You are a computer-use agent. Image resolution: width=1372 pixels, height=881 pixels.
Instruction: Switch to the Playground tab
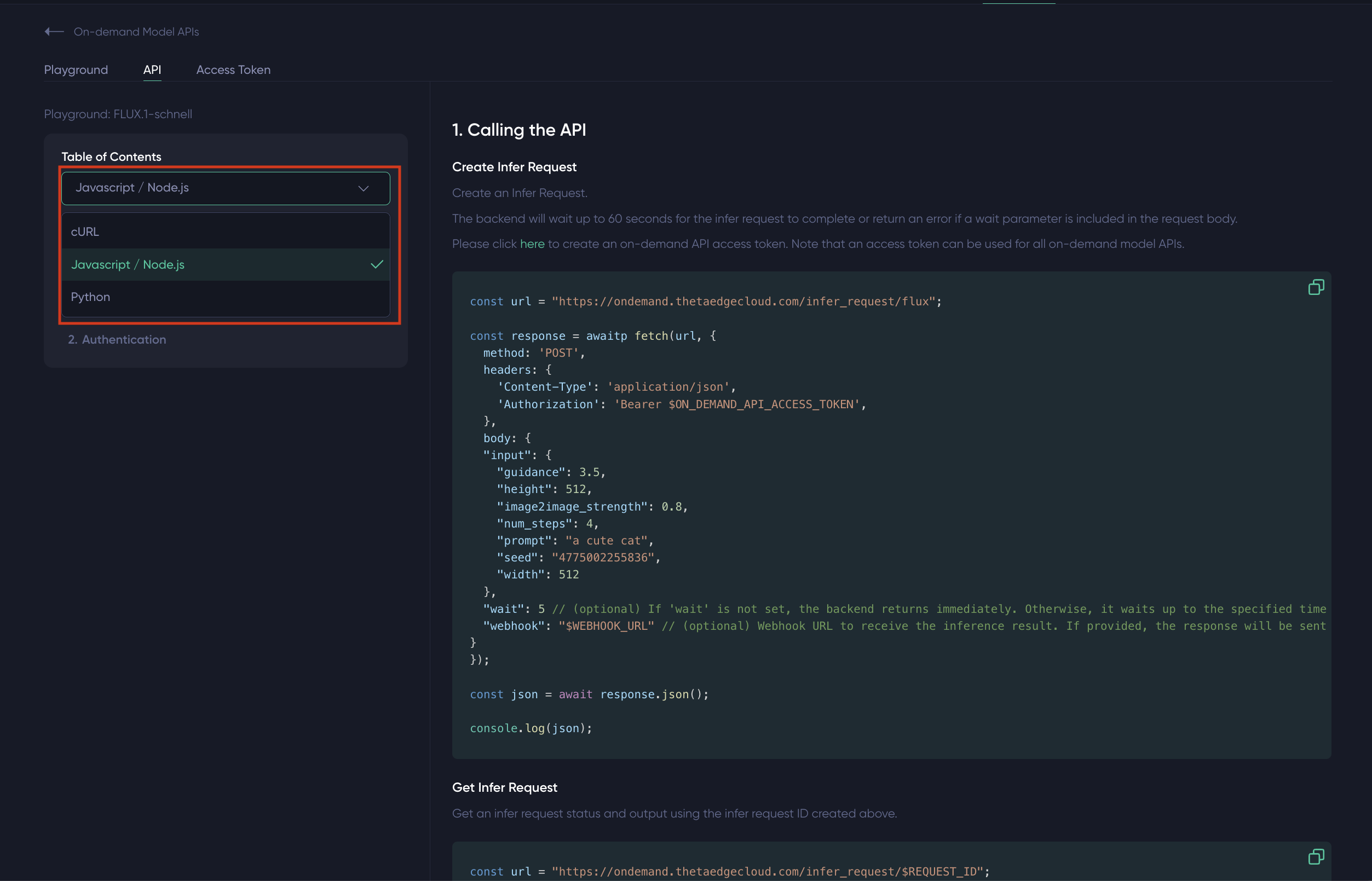pyautogui.click(x=76, y=70)
